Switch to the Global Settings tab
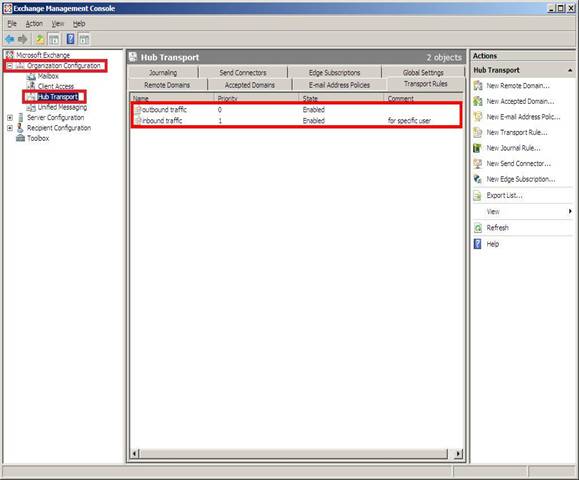This screenshot has width=579, height=480. [x=423, y=72]
